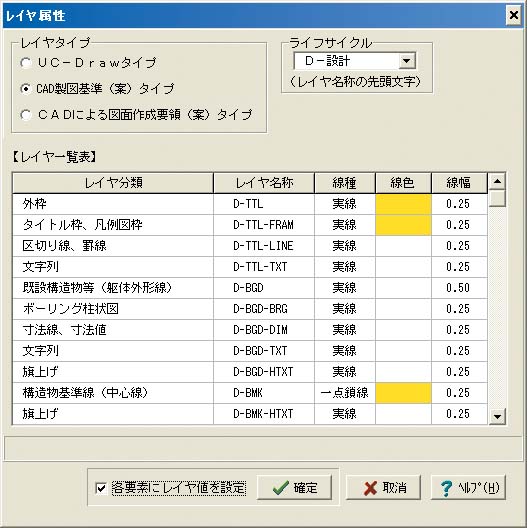Screen dimensions: 527x528
Task: Click the D-TTL-FRAM yellow color cell
Action: (x=403, y=225)
